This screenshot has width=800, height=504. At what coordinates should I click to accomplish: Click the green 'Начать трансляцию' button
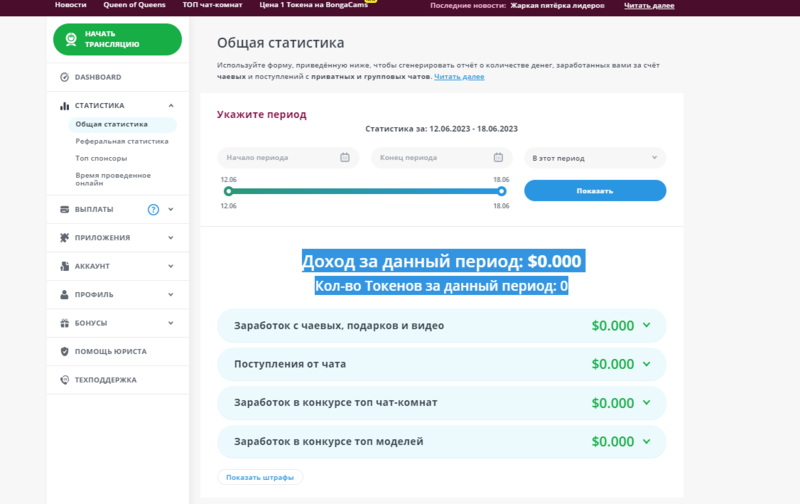117,39
